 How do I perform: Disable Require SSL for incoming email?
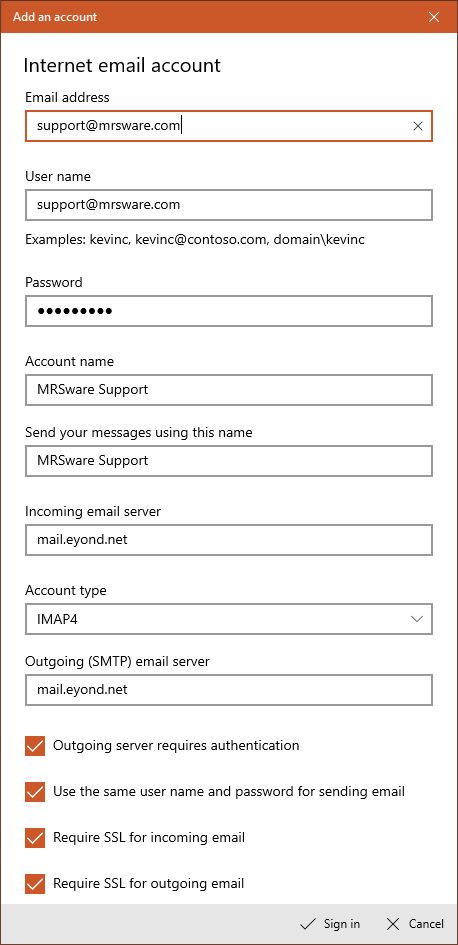36,837
